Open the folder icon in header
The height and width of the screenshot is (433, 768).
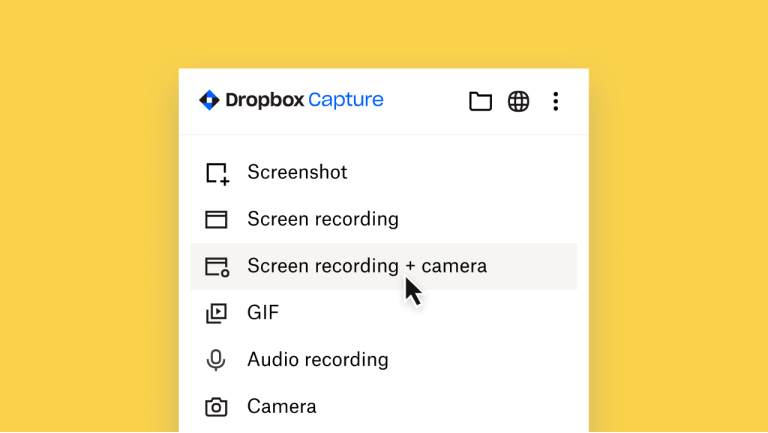(480, 101)
